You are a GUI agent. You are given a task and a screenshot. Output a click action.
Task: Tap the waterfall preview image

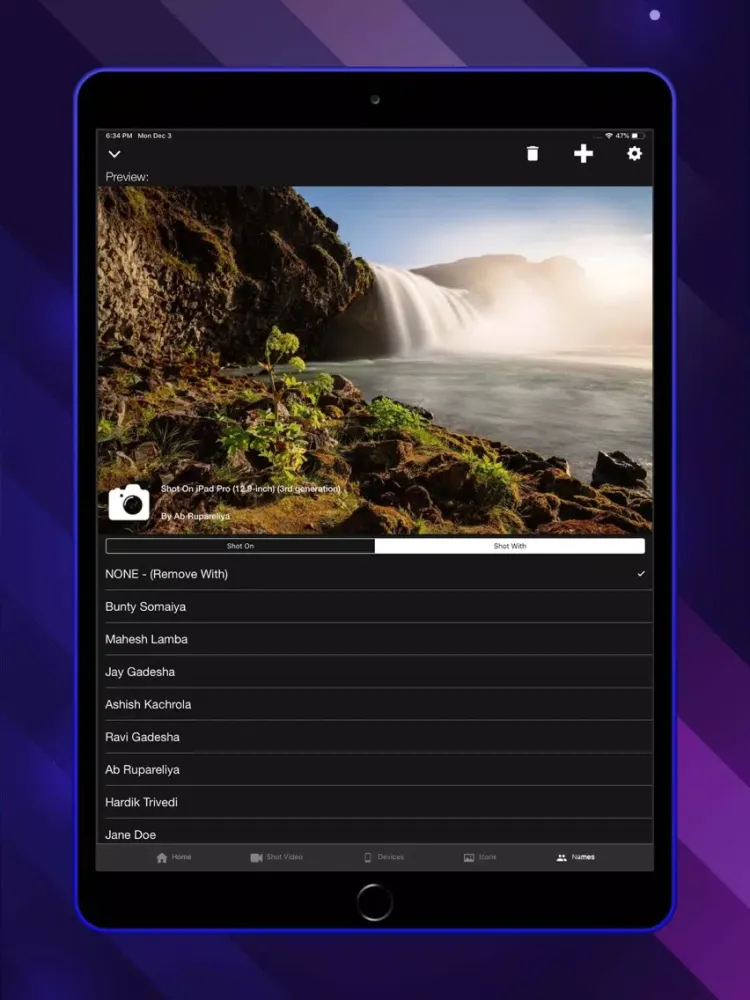point(375,360)
